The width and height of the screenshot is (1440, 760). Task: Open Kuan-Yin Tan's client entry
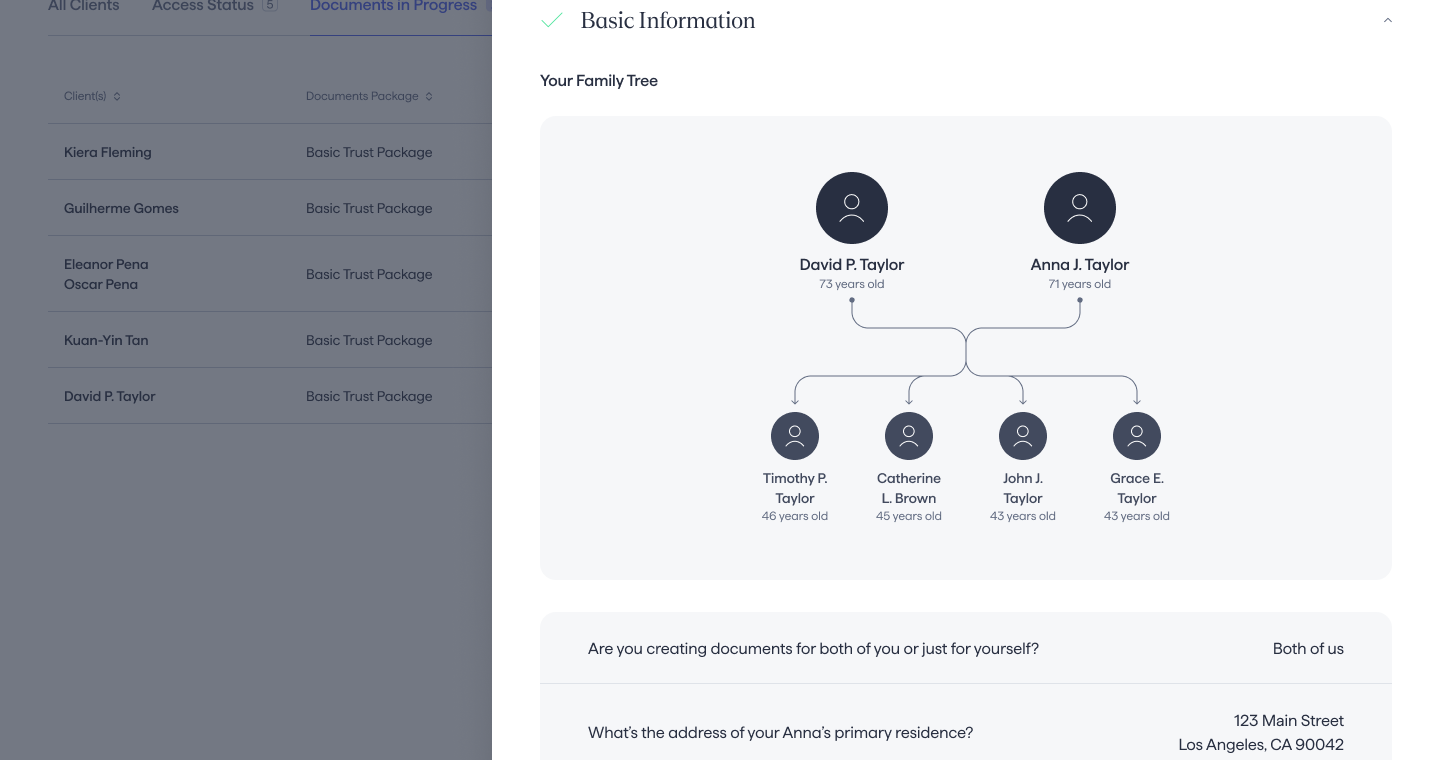coord(106,340)
